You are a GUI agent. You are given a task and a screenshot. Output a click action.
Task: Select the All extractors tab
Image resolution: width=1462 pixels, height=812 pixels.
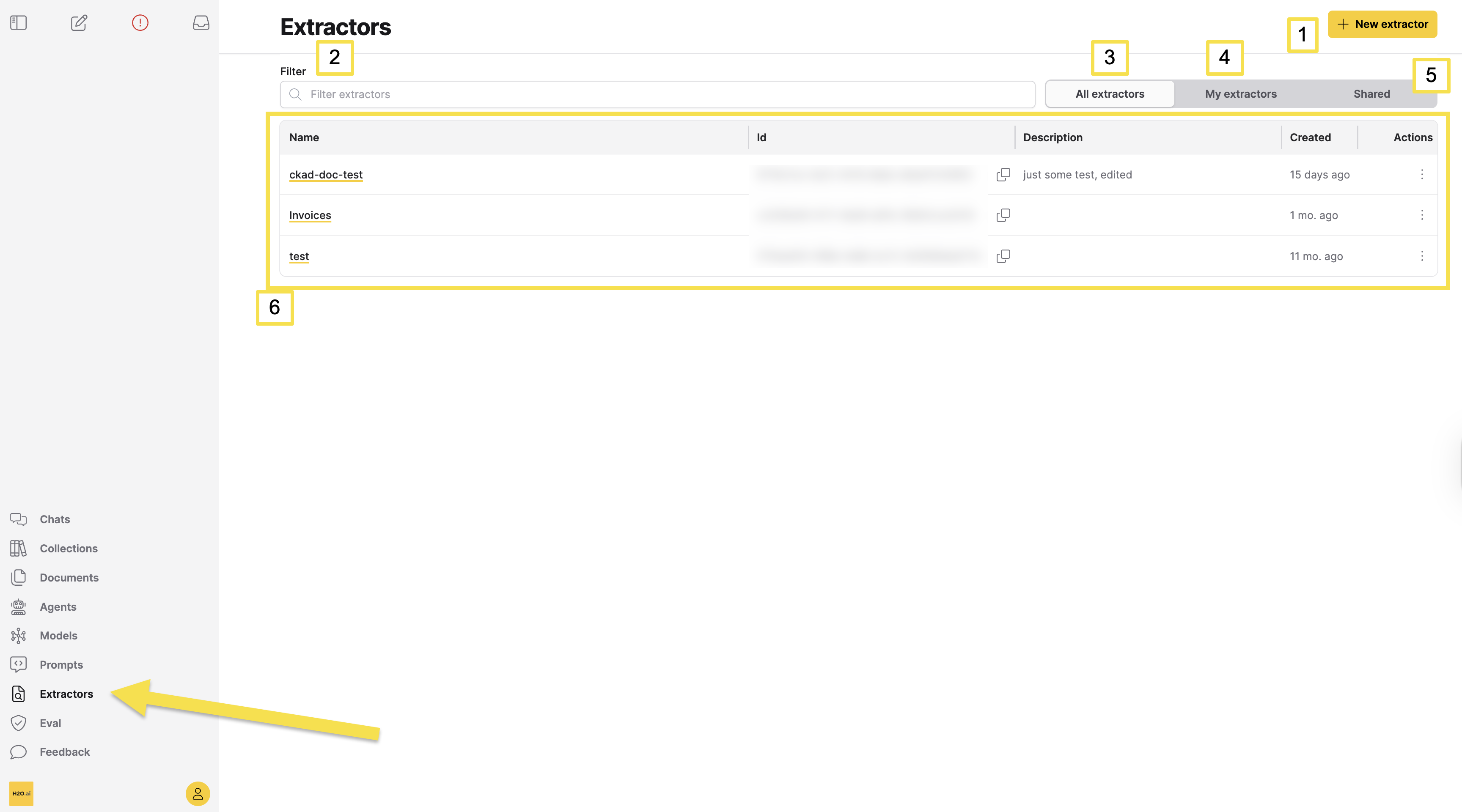click(x=1110, y=93)
